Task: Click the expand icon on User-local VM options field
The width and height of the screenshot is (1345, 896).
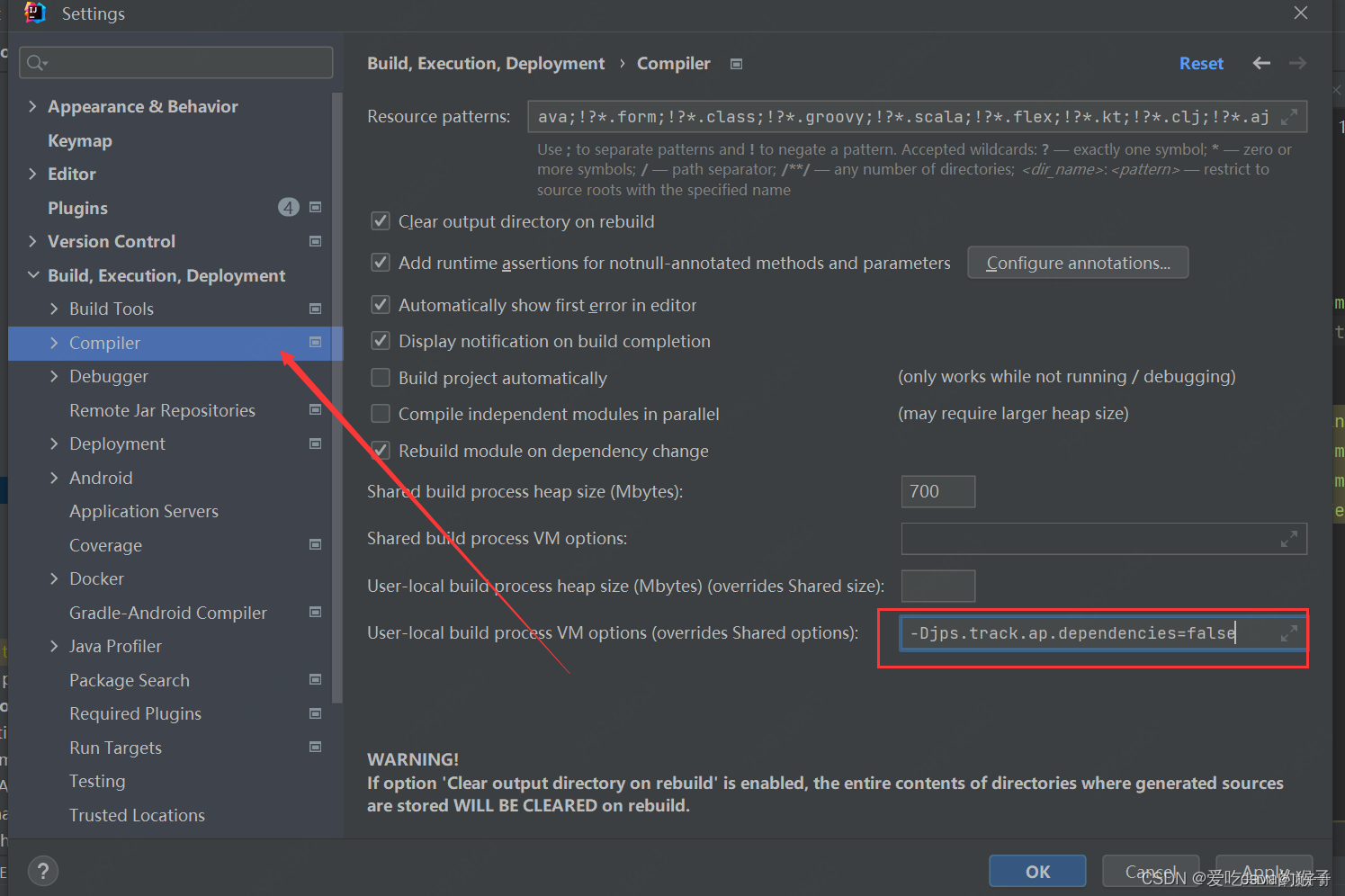Action: pyautogui.click(x=1288, y=632)
